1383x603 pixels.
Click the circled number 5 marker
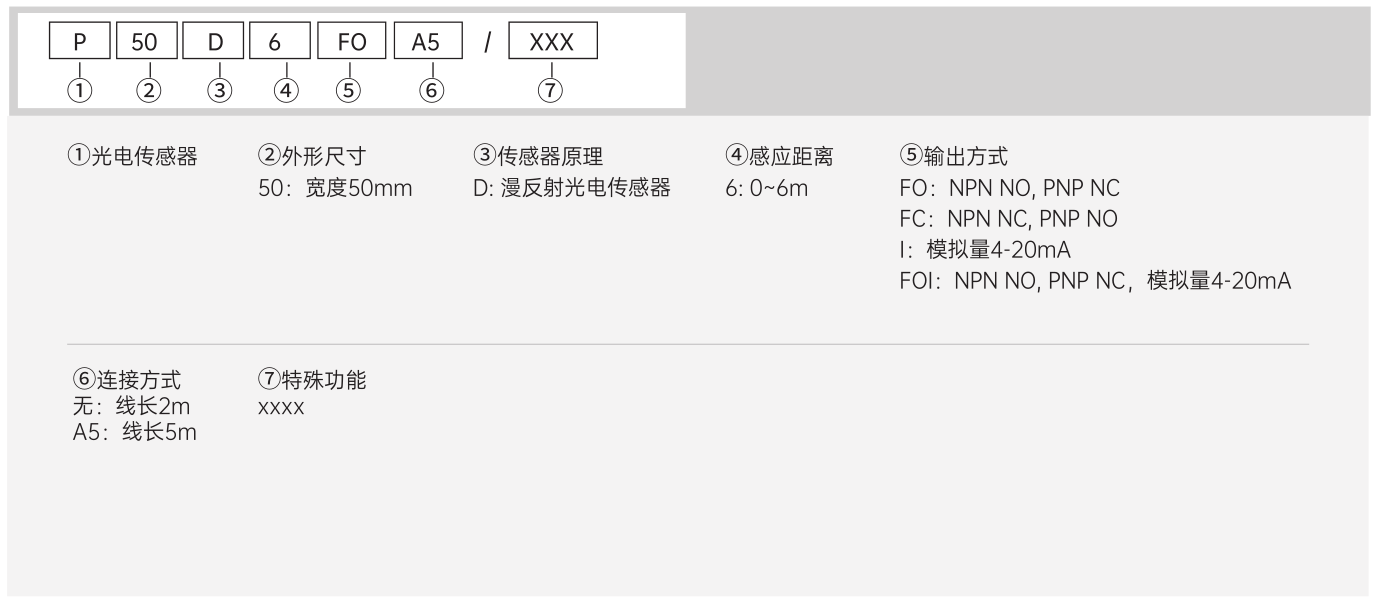tap(347, 90)
